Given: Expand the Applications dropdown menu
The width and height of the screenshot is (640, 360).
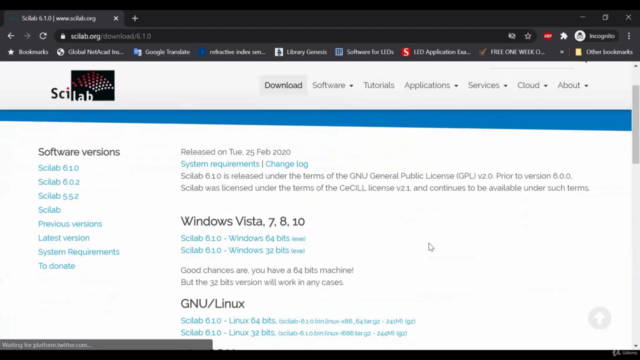Looking at the screenshot, I should [x=431, y=85].
